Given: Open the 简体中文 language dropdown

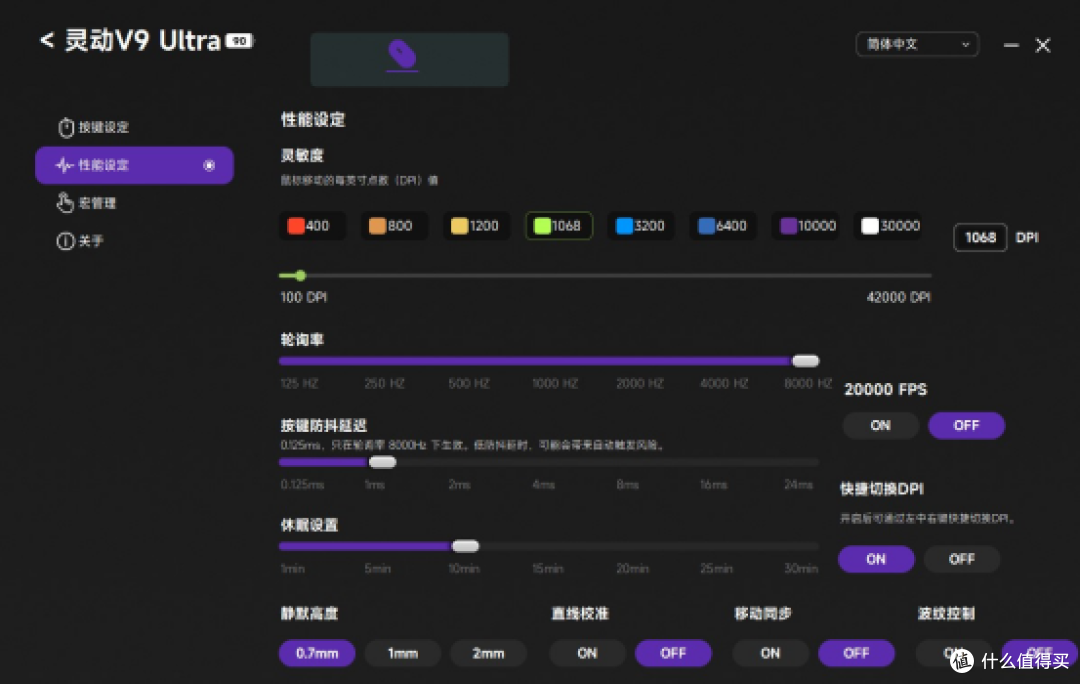Looking at the screenshot, I should click(917, 44).
